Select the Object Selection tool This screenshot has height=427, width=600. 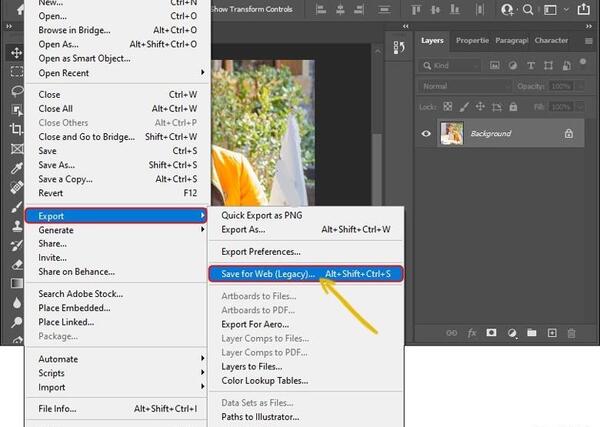pos(17,110)
